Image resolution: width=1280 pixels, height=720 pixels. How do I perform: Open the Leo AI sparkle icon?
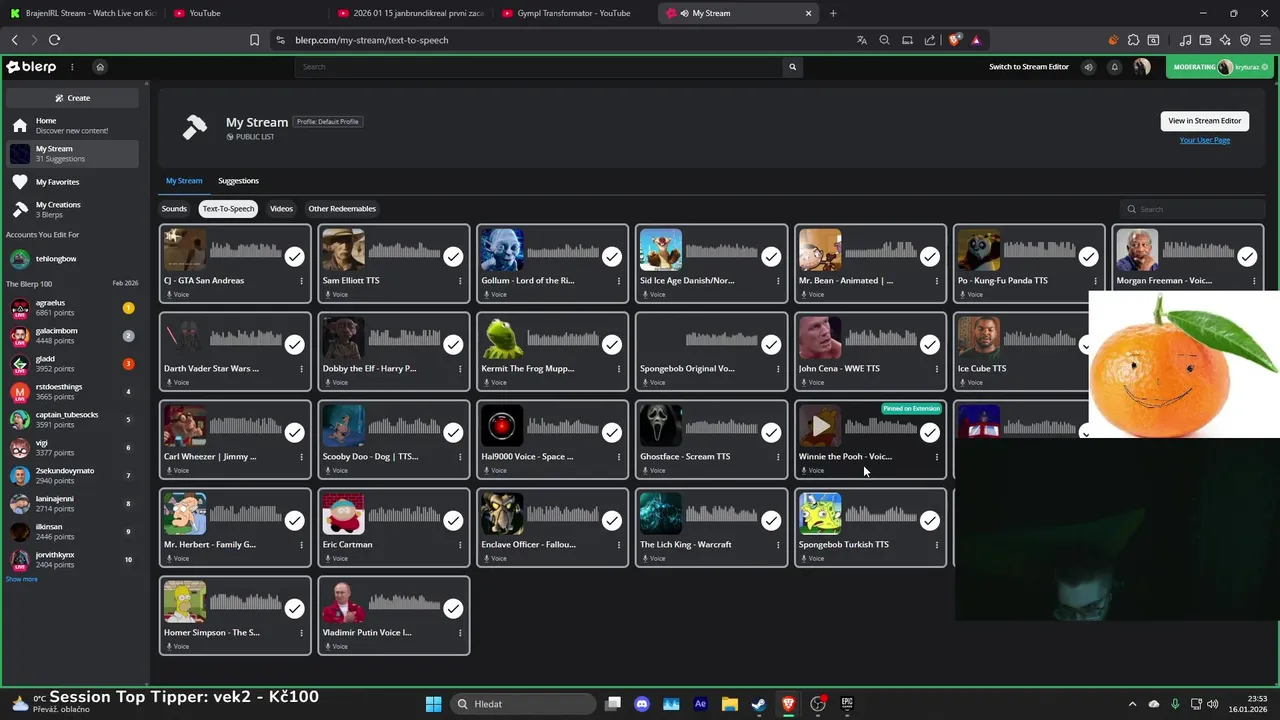[1225, 40]
